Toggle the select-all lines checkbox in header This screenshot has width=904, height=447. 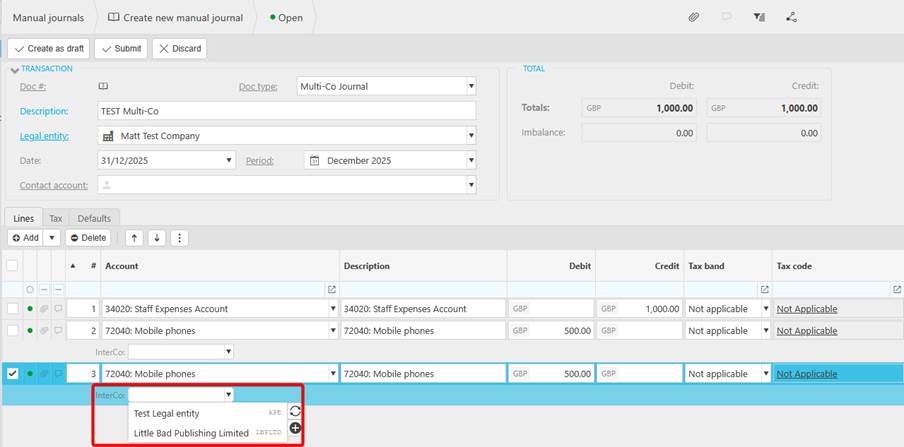pyautogui.click(x=12, y=266)
